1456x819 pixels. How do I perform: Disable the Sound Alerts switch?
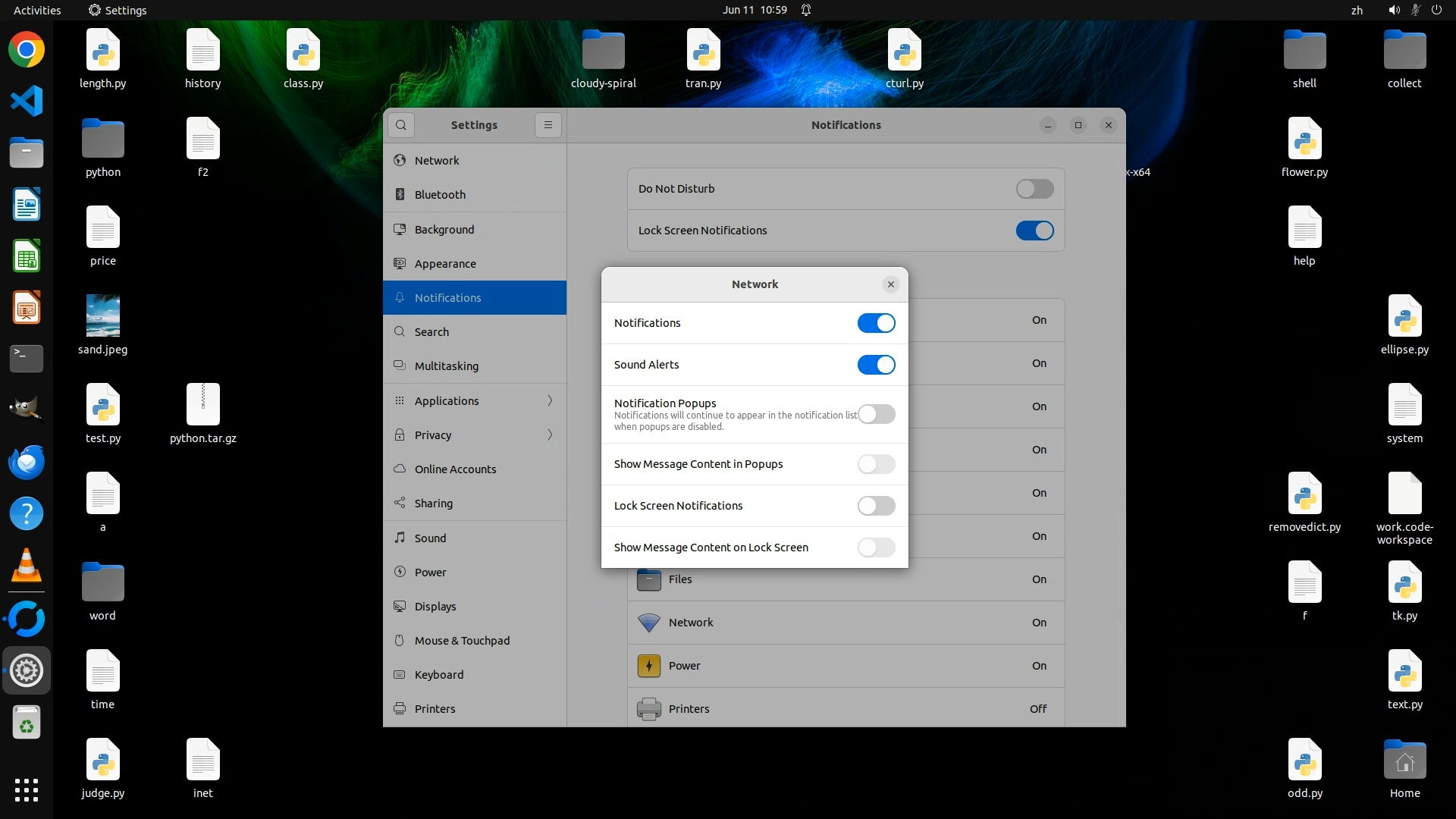pos(876,365)
